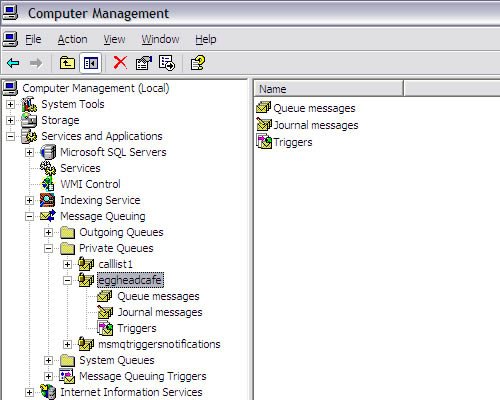Open the View menu
Screen dimensions: 500x400
114,39
